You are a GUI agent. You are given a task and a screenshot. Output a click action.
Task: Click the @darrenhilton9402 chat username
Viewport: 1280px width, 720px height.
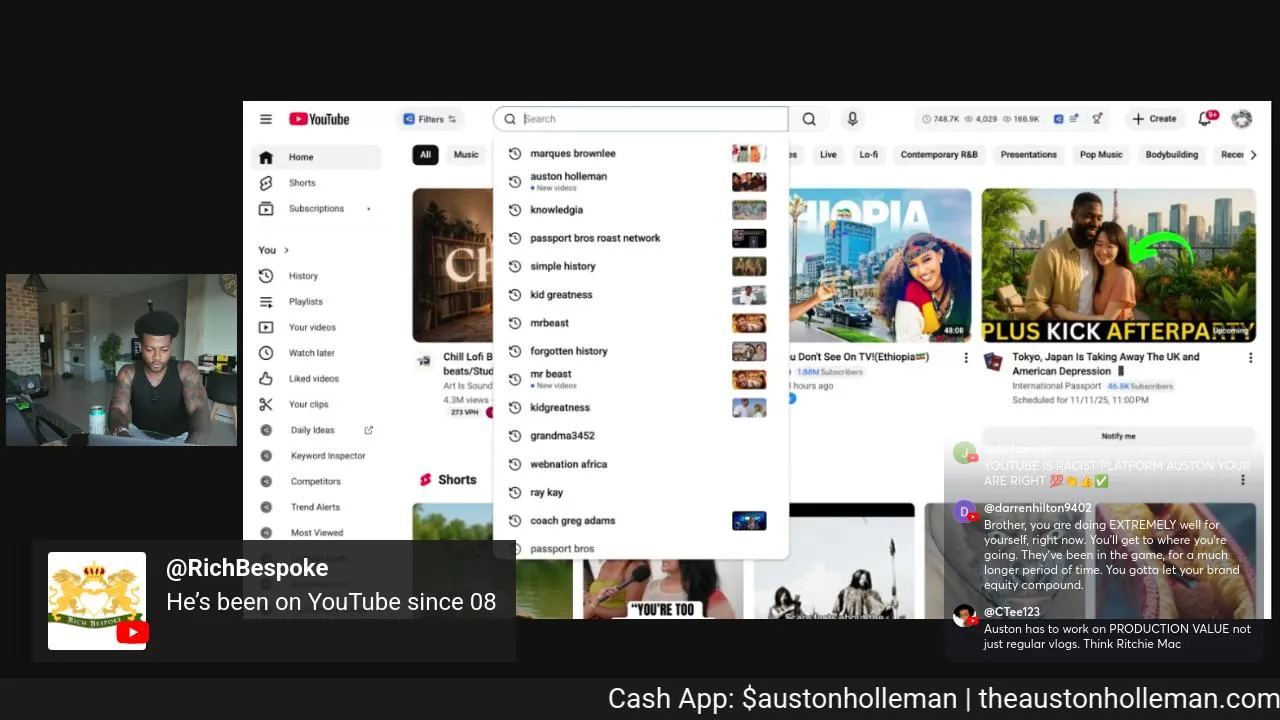coord(1038,508)
